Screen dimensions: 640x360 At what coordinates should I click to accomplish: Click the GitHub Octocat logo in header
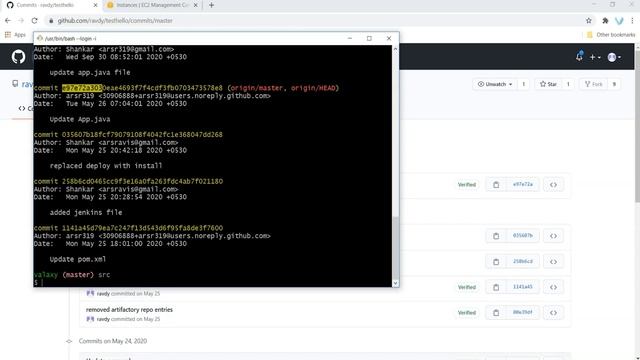[18, 56]
